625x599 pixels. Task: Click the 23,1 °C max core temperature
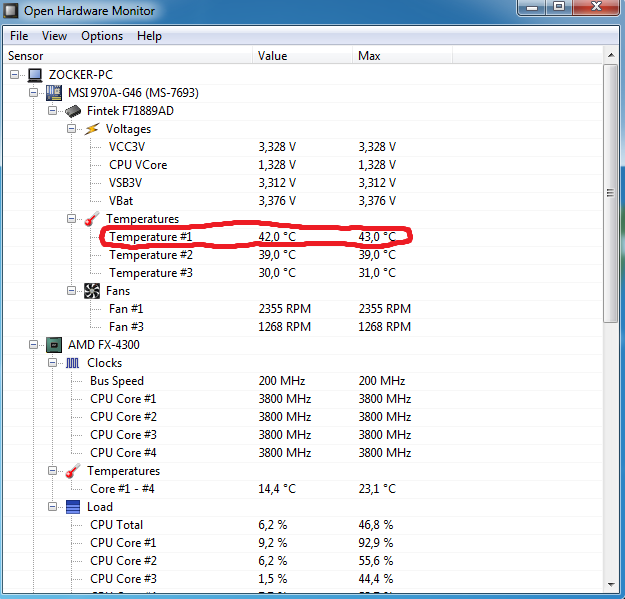[377, 489]
